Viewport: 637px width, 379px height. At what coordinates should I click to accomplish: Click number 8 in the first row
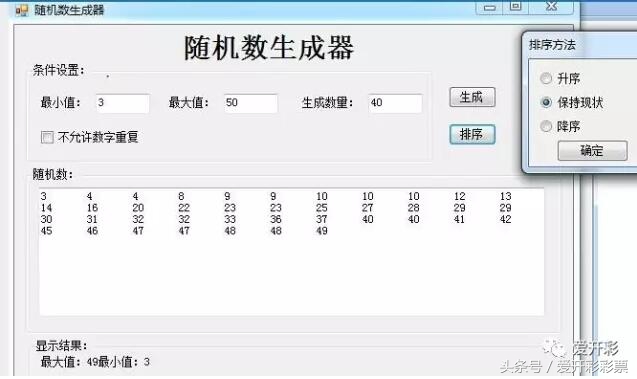181,196
